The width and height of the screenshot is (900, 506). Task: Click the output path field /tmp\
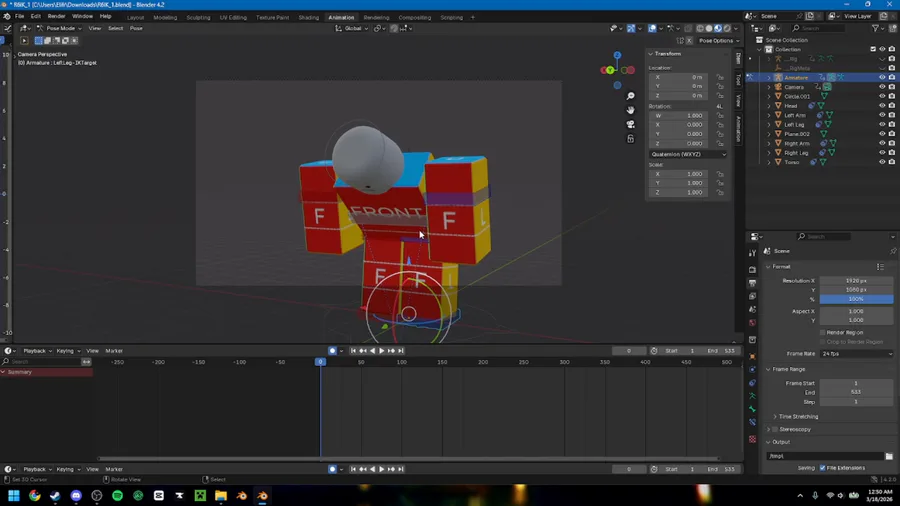coord(825,456)
